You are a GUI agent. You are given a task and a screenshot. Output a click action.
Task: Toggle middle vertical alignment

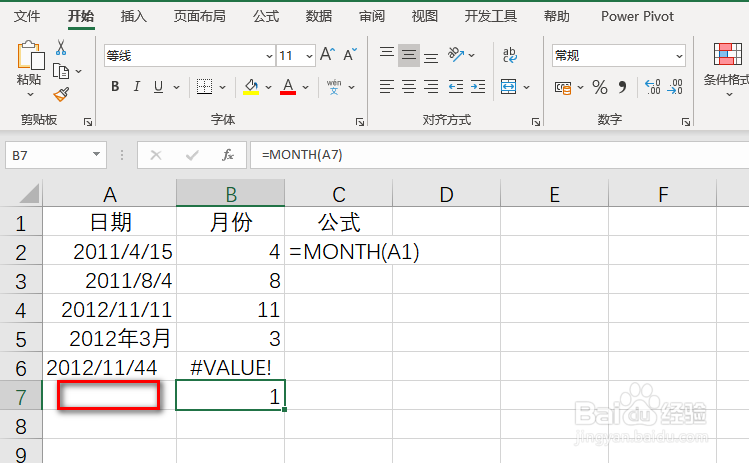(x=409, y=55)
